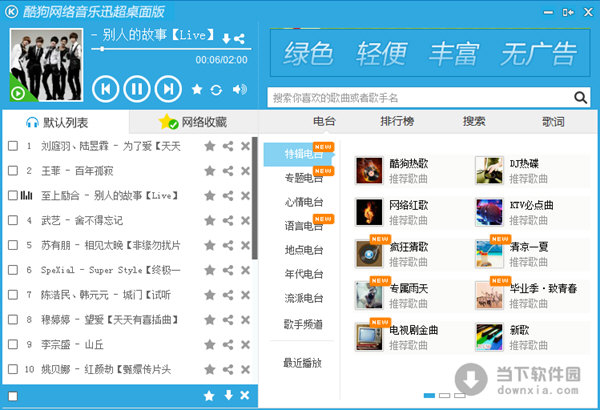Toggle the loop playback mode icon

(216, 90)
